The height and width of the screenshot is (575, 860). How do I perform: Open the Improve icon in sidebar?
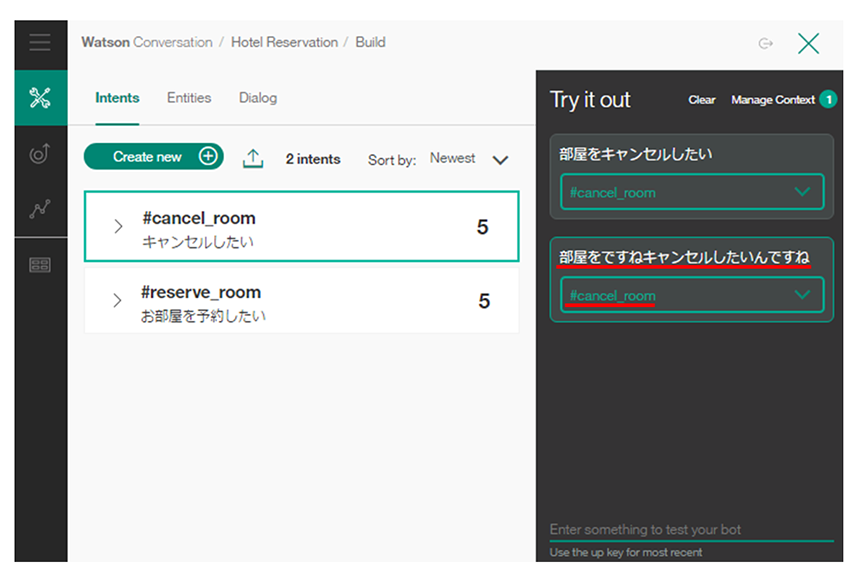(39, 154)
